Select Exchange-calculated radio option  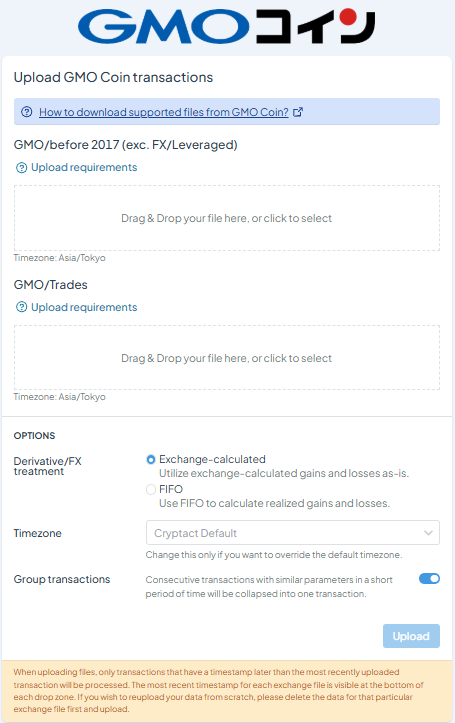[151, 460]
